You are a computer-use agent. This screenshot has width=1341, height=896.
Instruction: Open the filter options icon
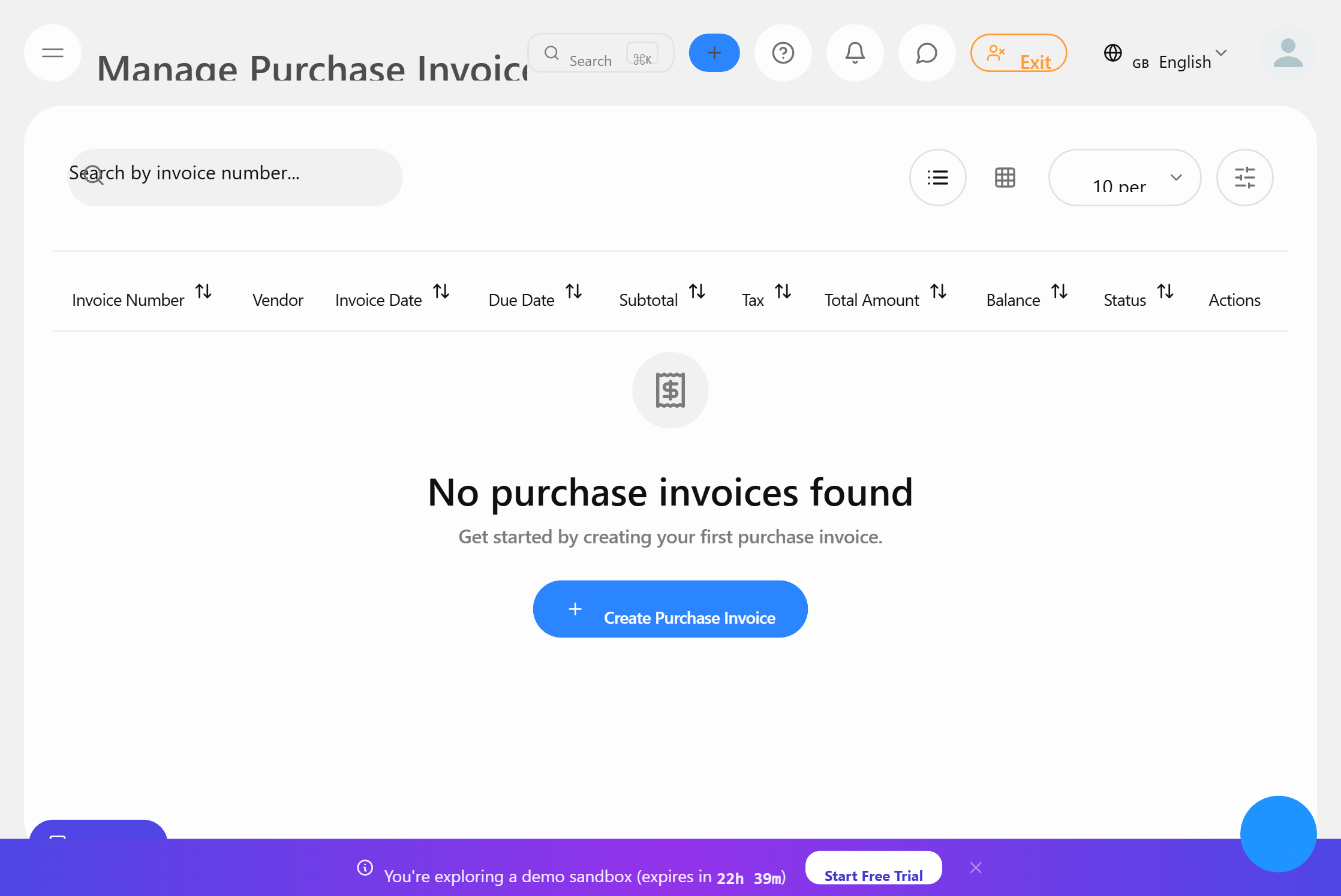pyautogui.click(x=1245, y=178)
